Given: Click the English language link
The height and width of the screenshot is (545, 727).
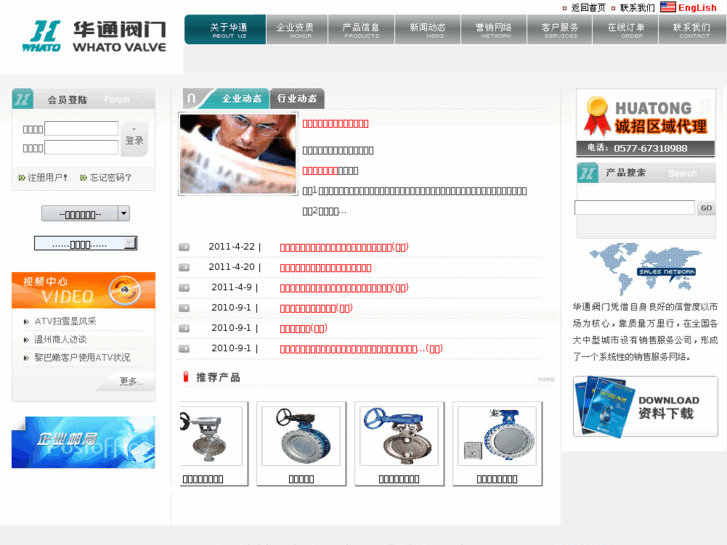Looking at the screenshot, I should (x=697, y=7).
